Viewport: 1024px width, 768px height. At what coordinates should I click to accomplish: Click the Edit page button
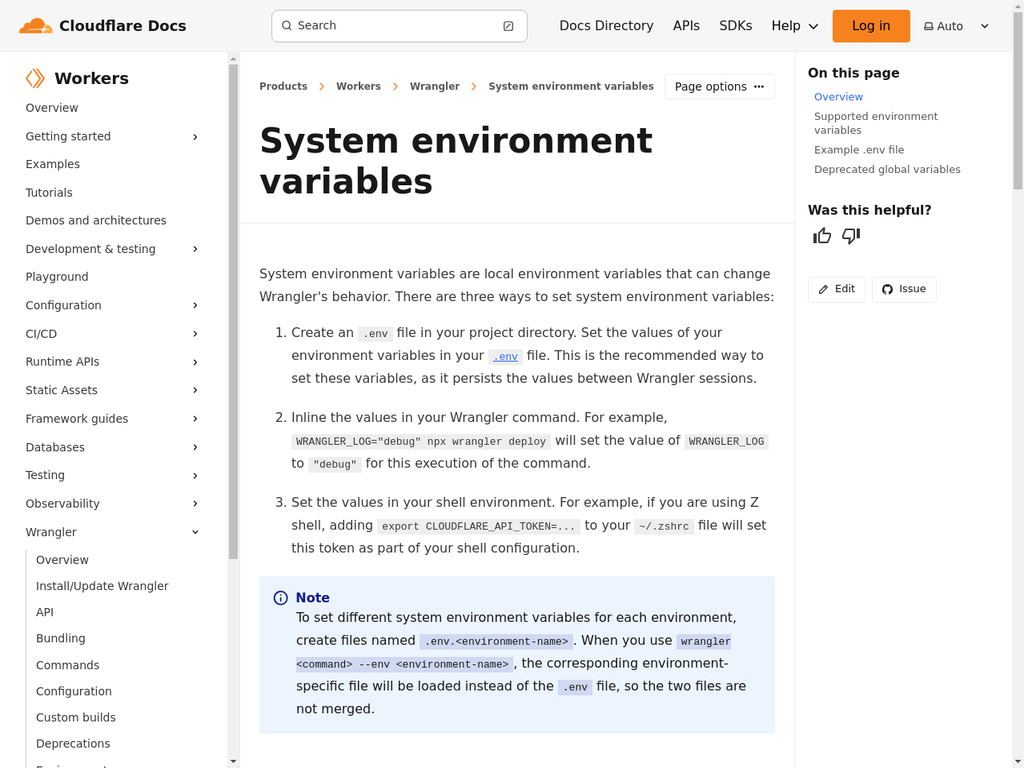[x=836, y=289]
